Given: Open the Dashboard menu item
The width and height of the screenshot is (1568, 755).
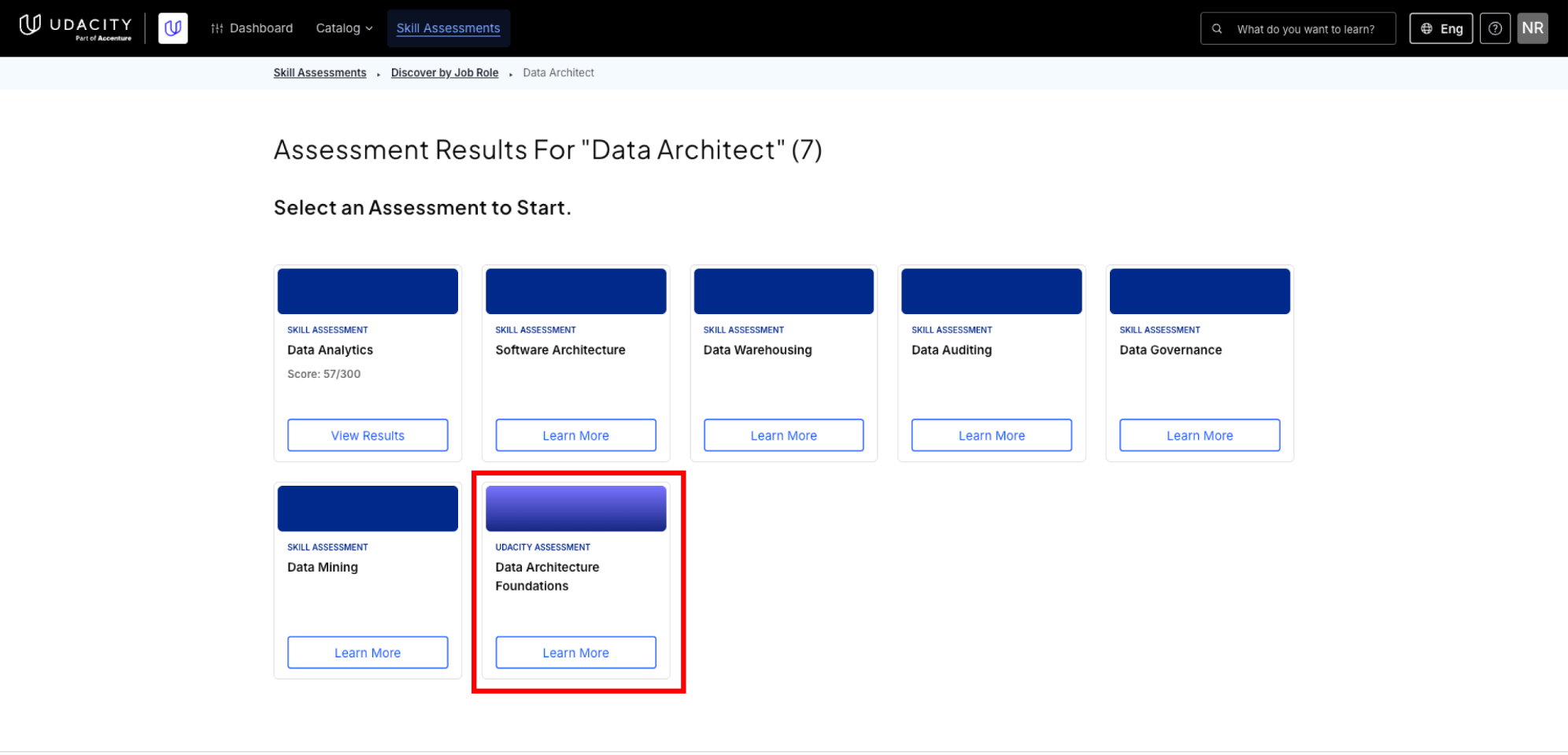Looking at the screenshot, I should [252, 28].
